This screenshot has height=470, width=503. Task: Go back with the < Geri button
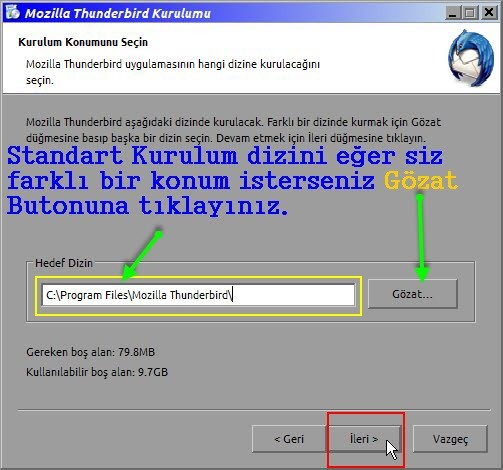point(289,439)
